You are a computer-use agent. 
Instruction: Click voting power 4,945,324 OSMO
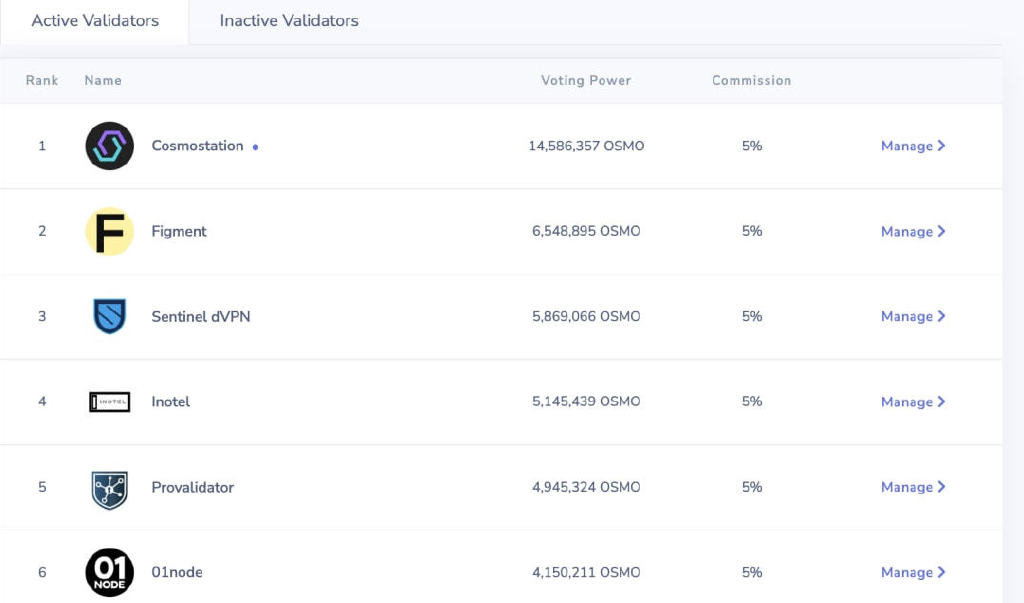click(586, 487)
